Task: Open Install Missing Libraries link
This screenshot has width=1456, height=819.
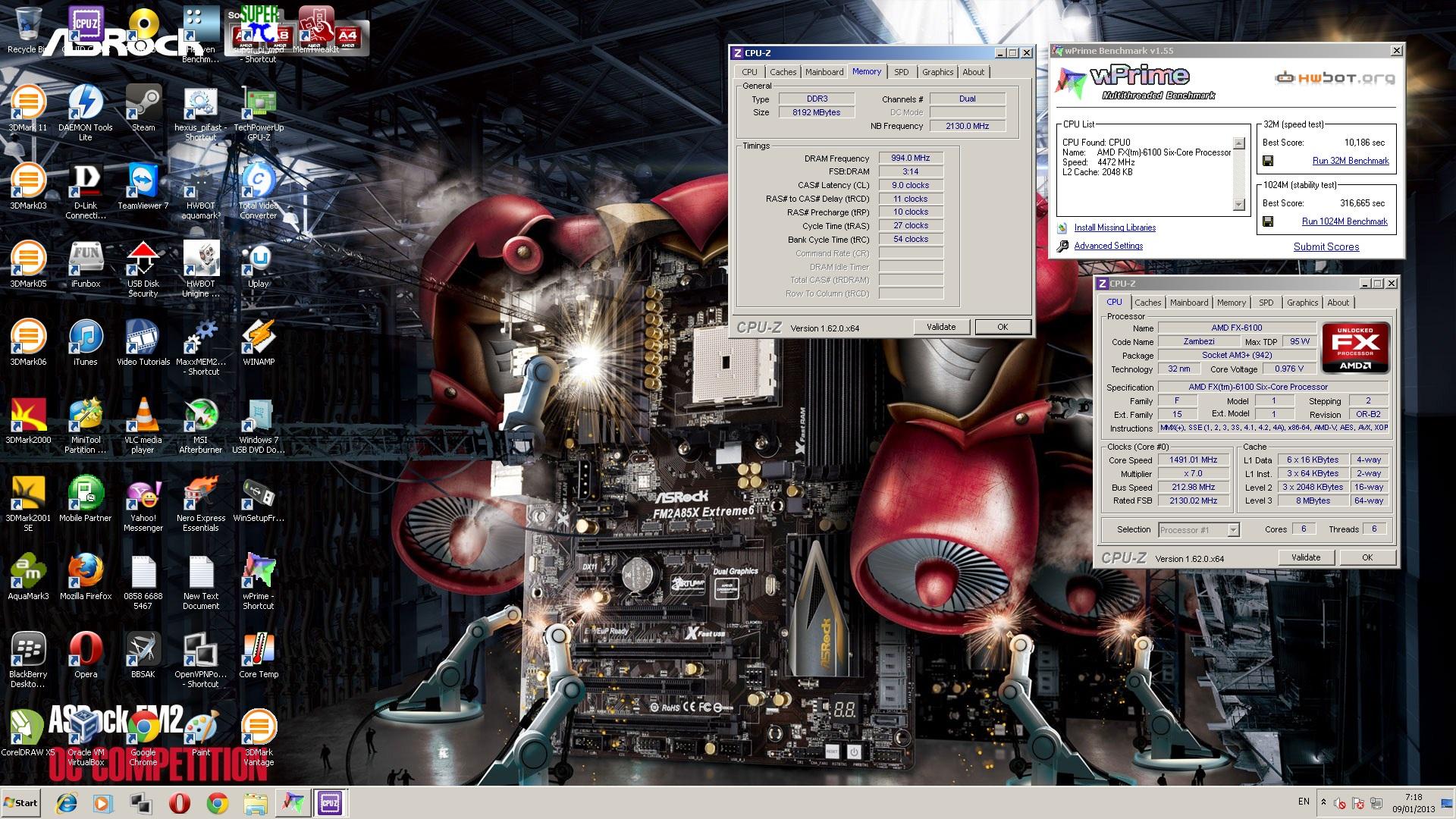Action: pyautogui.click(x=1115, y=227)
